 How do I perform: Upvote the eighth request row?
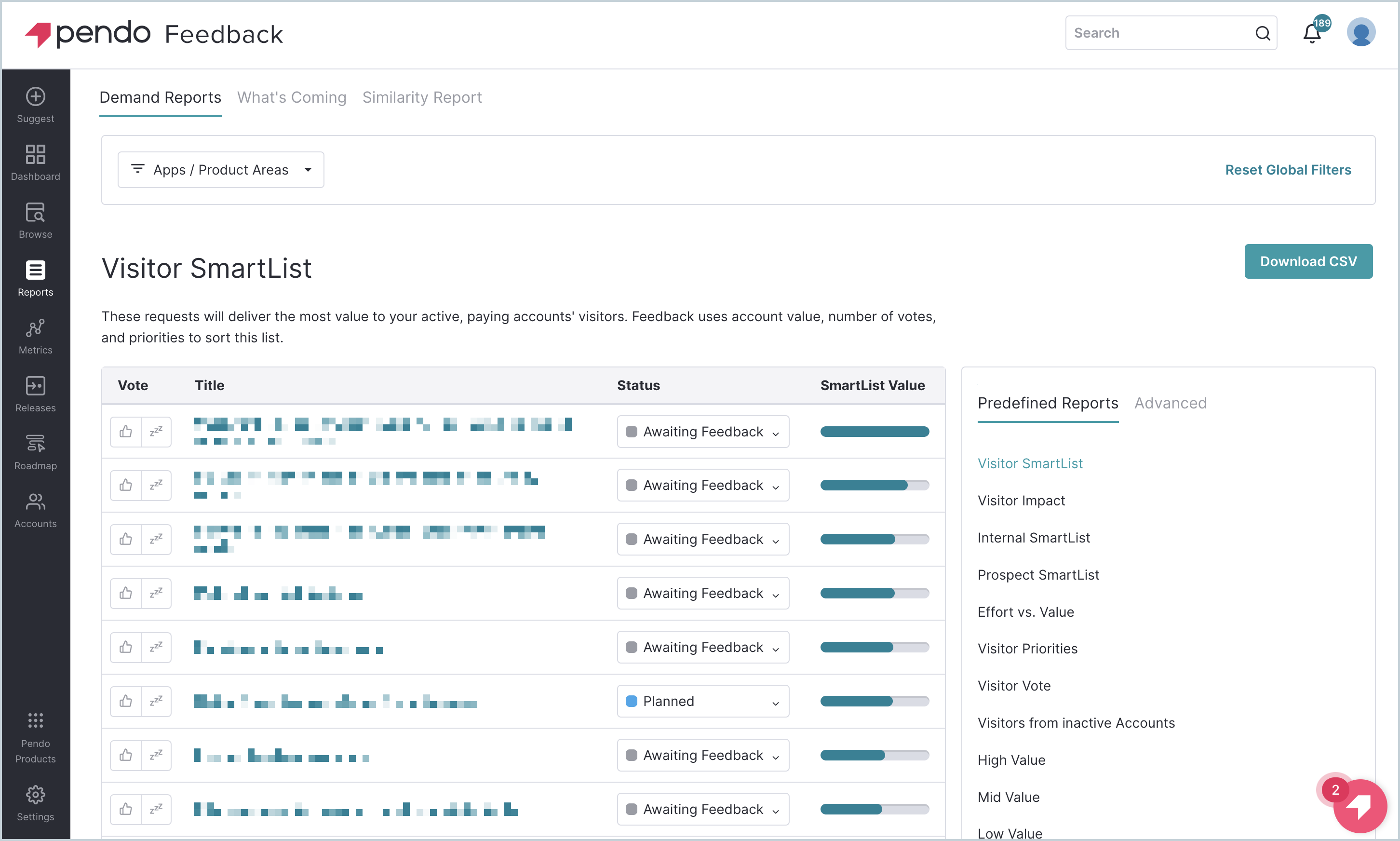(126, 809)
